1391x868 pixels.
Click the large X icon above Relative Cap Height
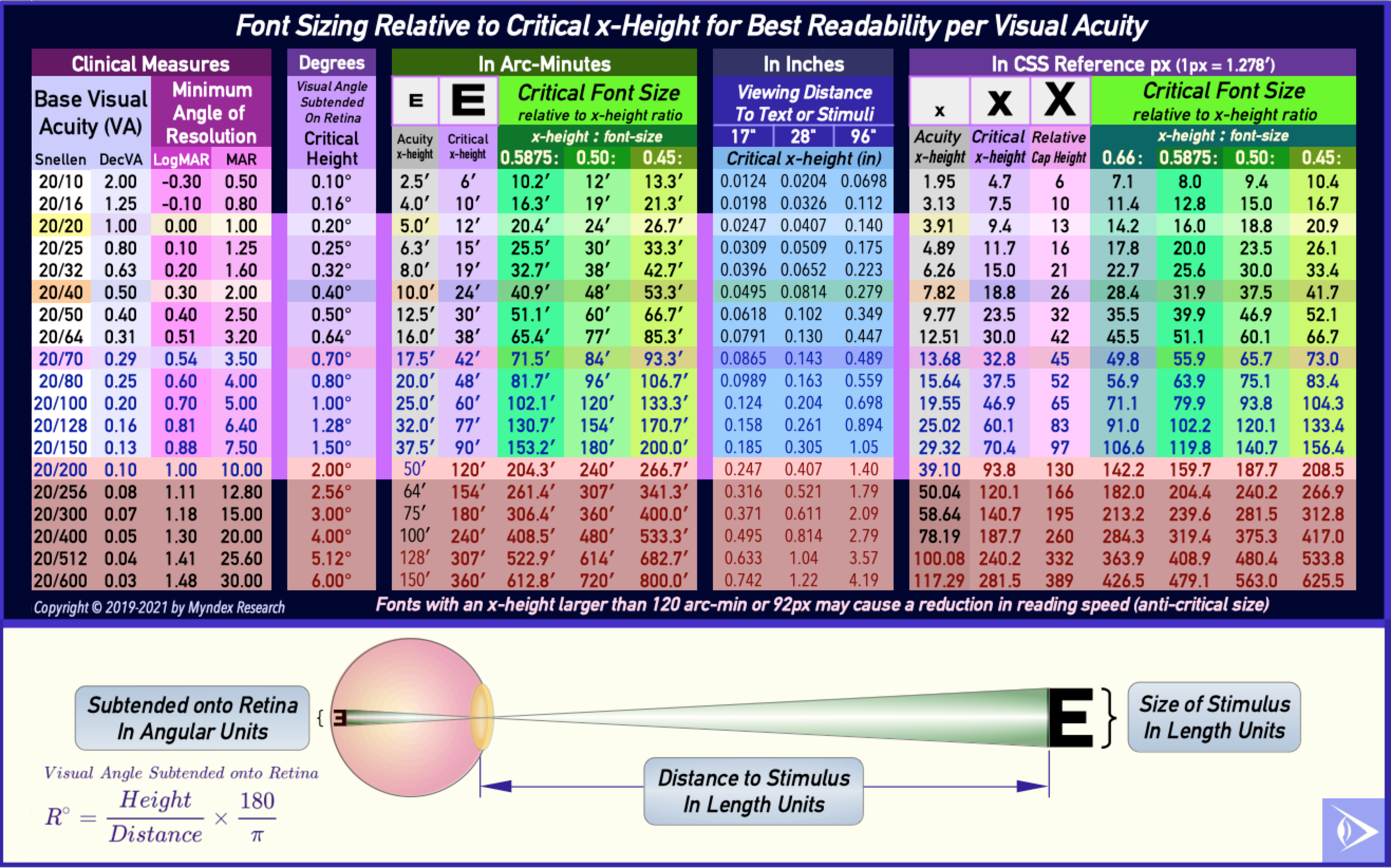pyautogui.click(x=1060, y=99)
